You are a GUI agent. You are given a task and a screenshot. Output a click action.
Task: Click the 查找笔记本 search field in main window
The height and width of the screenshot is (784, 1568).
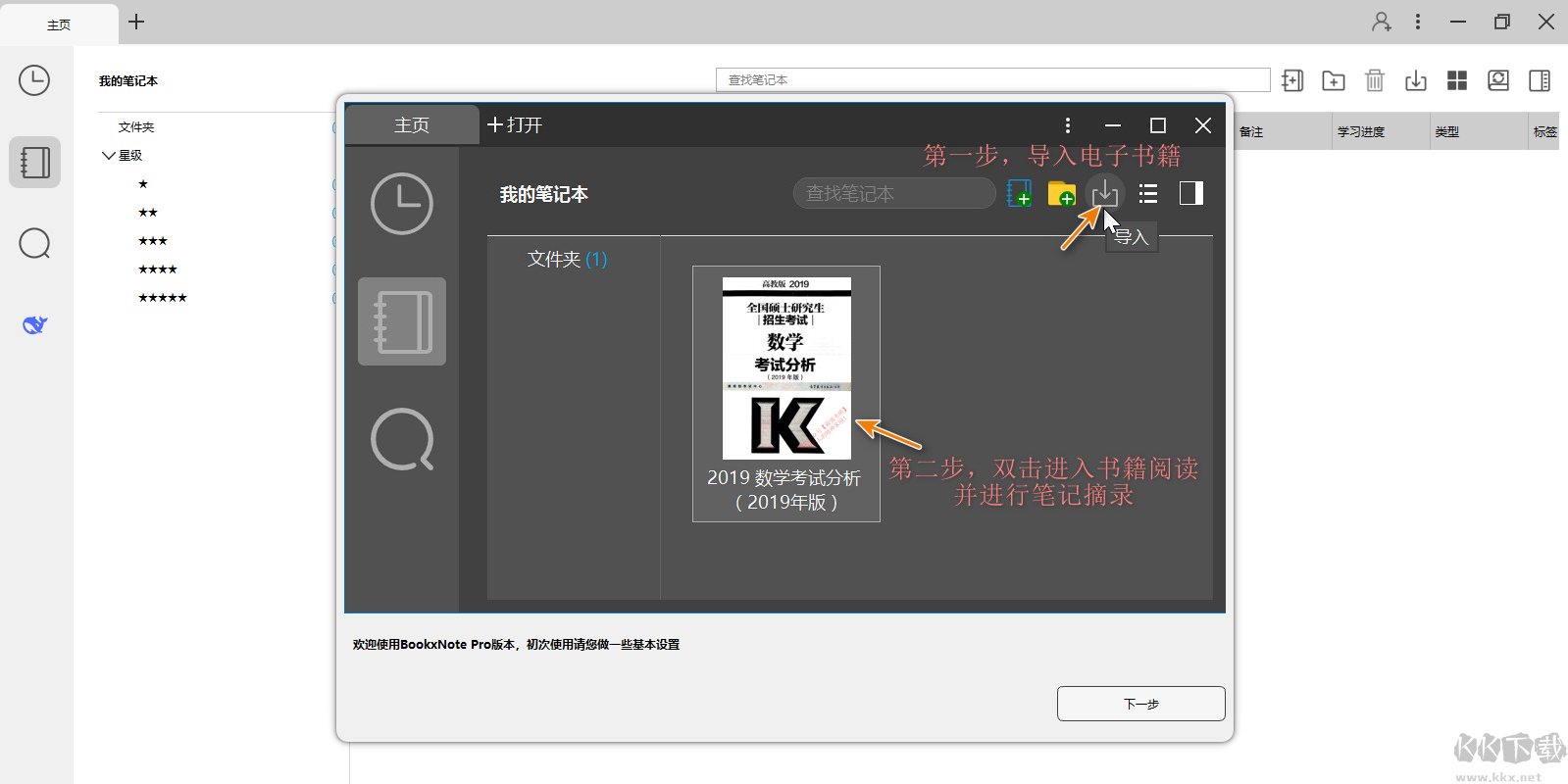pos(992,79)
